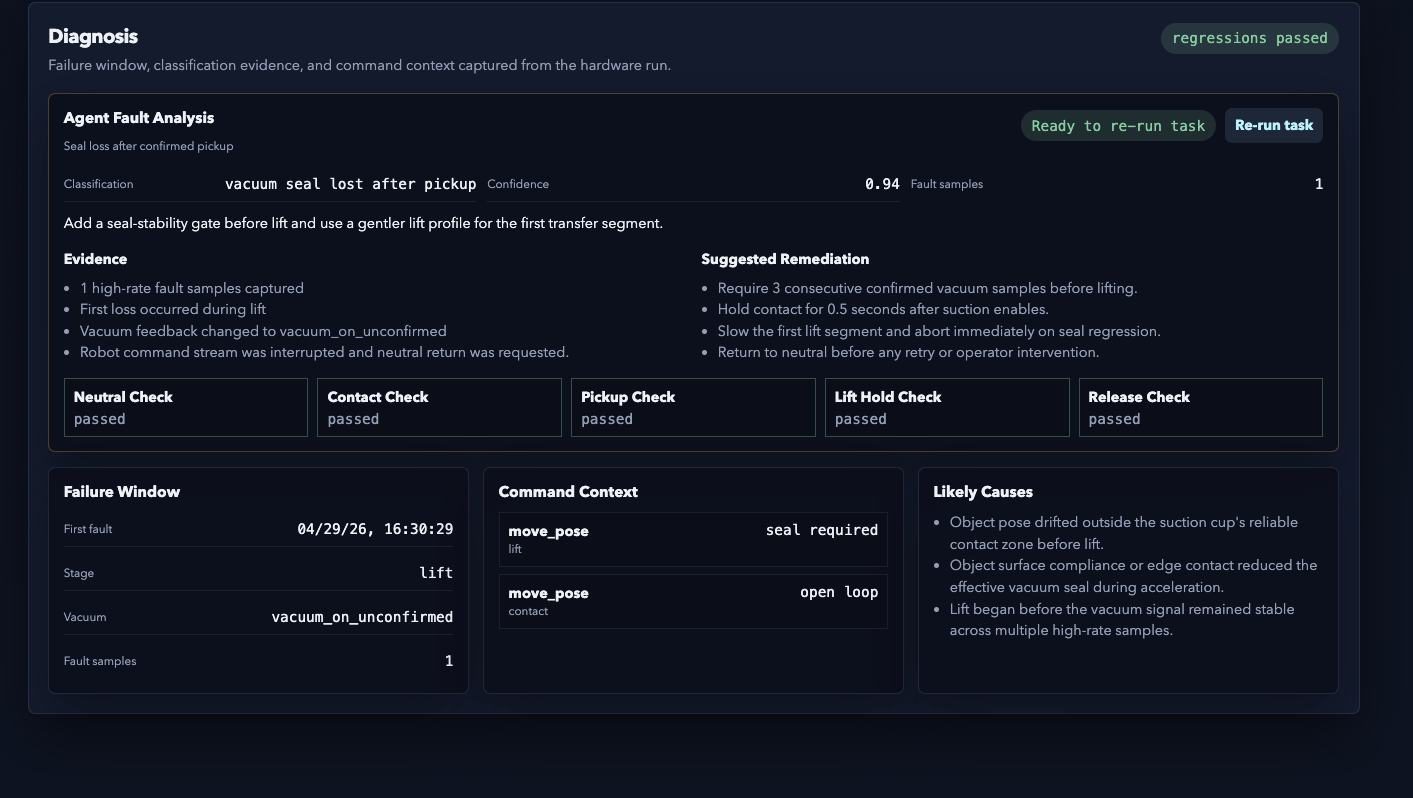
Task: Select the "Failure window, classification evidence" description
Action: 359,66
